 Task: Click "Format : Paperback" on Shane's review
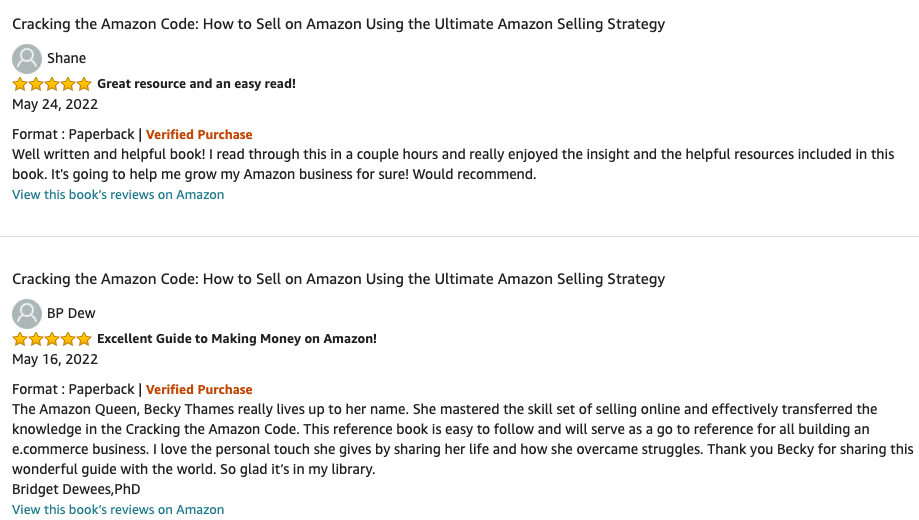tap(73, 135)
